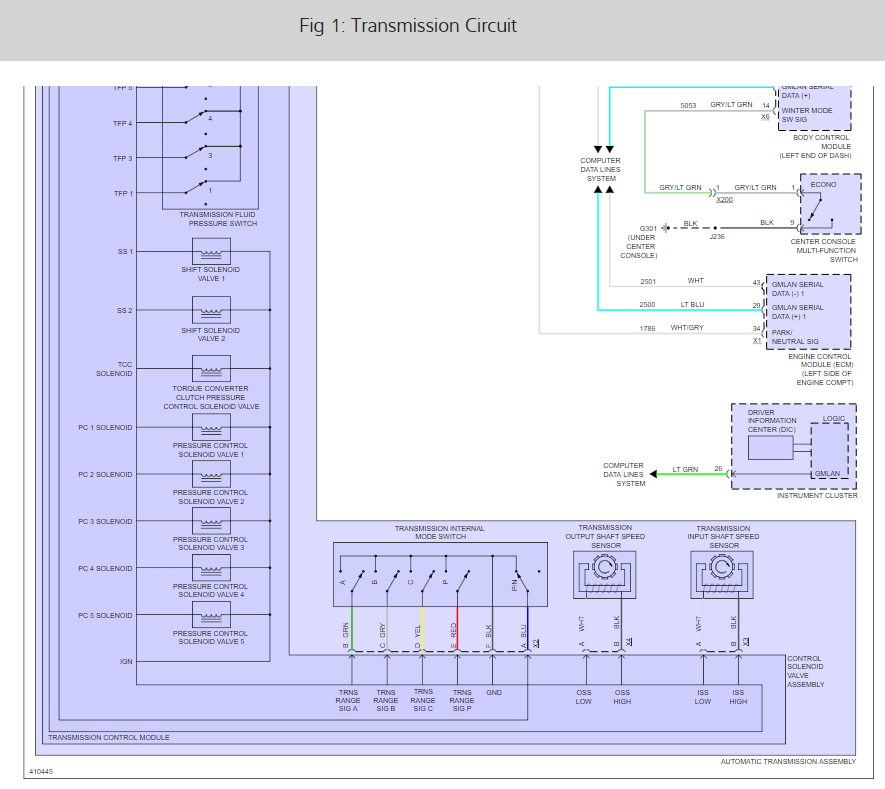Click the X200 connector reference

click(x=724, y=200)
